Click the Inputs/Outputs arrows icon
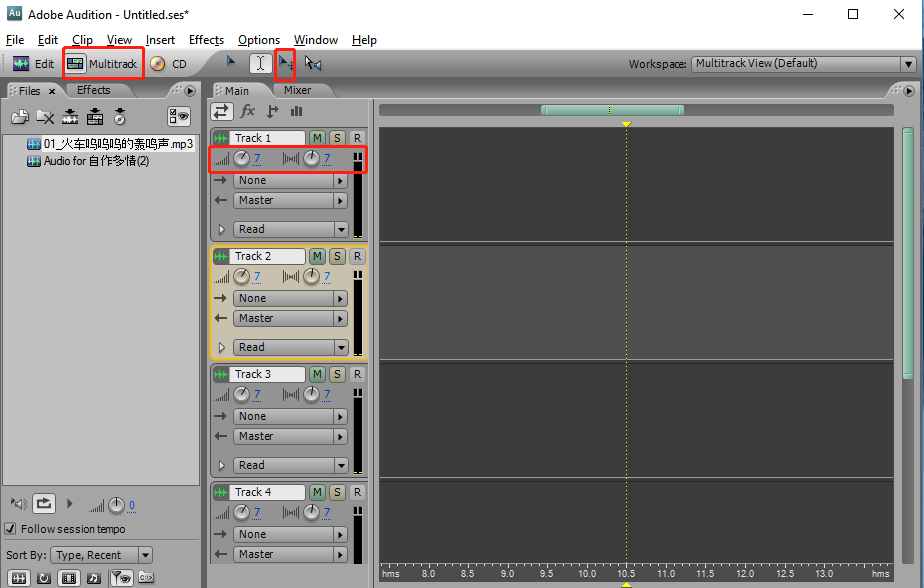The width and height of the screenshot is (924, 588). coord(222,111)
